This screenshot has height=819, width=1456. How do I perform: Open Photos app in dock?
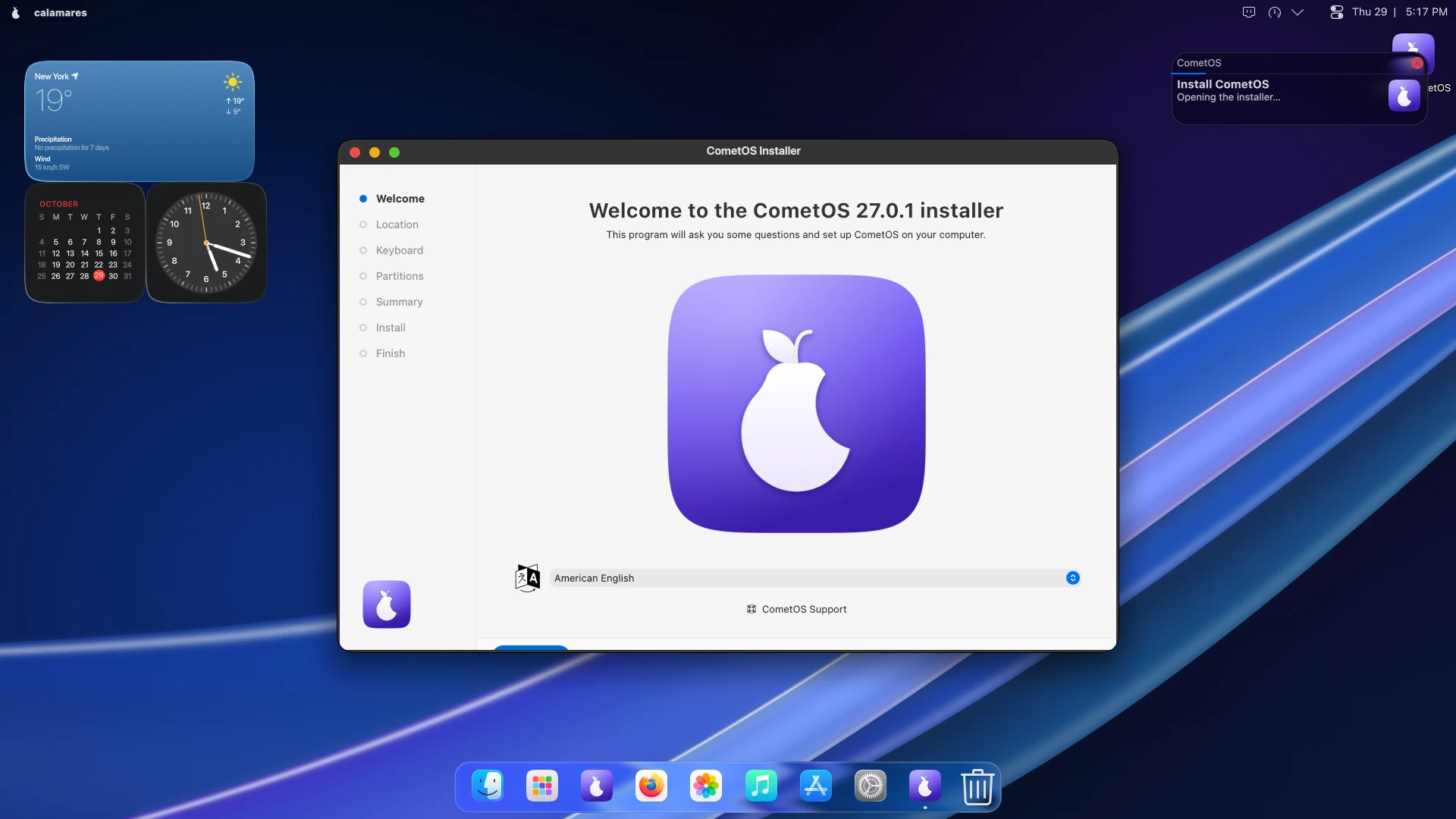(x=706, y=786)
